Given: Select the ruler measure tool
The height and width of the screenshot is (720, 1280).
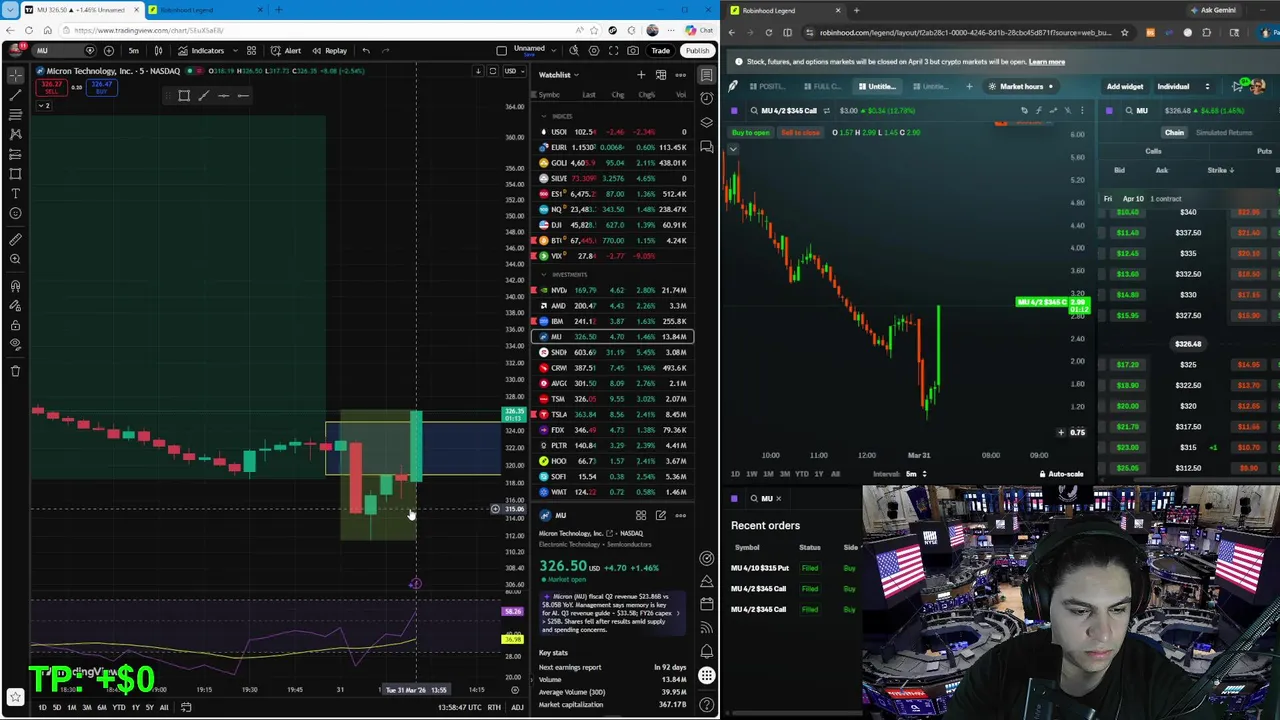Looking at the screenshot, I should click(15, 239).
